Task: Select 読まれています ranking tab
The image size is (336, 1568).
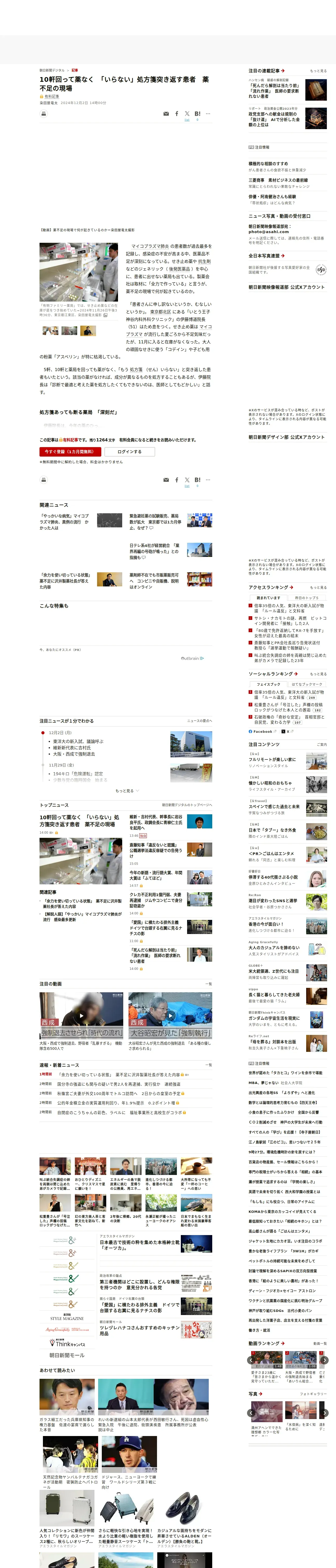Action: (x=268, y=598)
